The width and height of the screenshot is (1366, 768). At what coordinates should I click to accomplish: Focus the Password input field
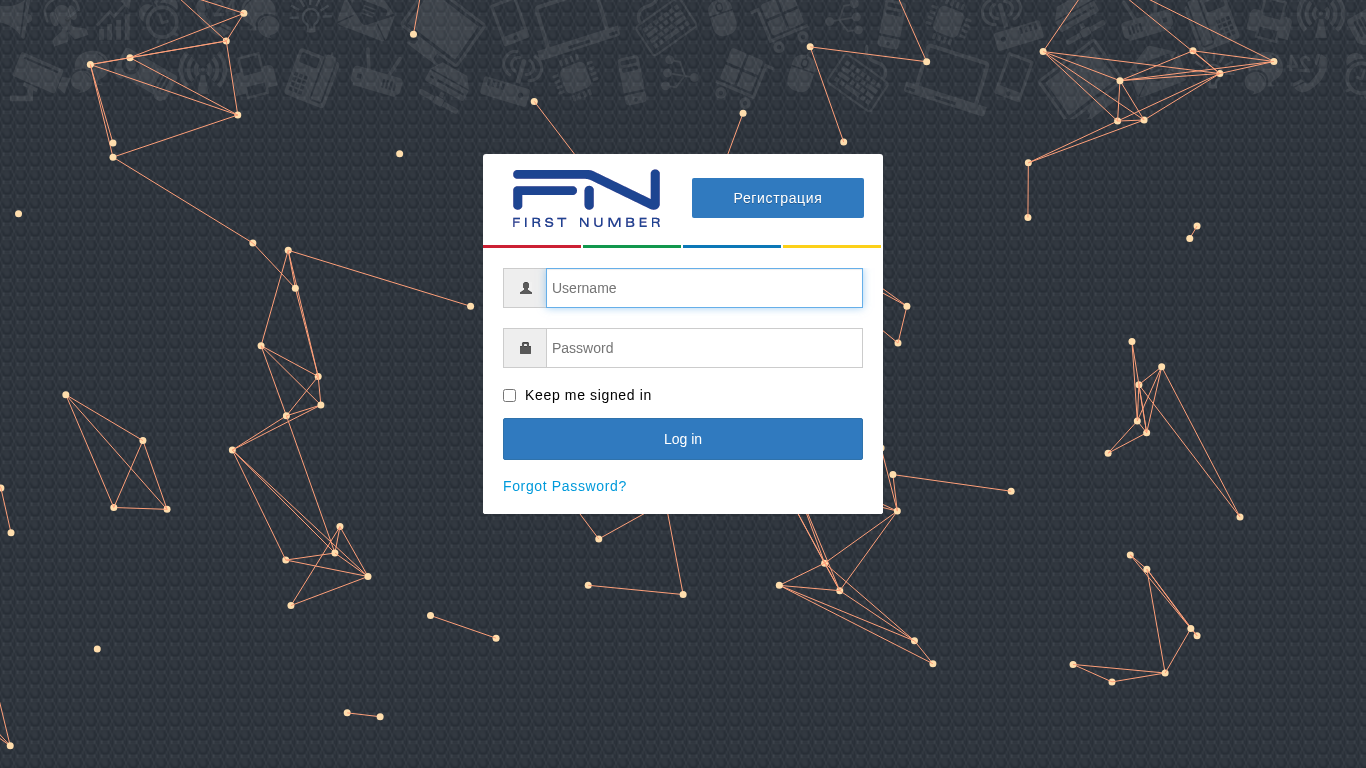coord(704,348)
